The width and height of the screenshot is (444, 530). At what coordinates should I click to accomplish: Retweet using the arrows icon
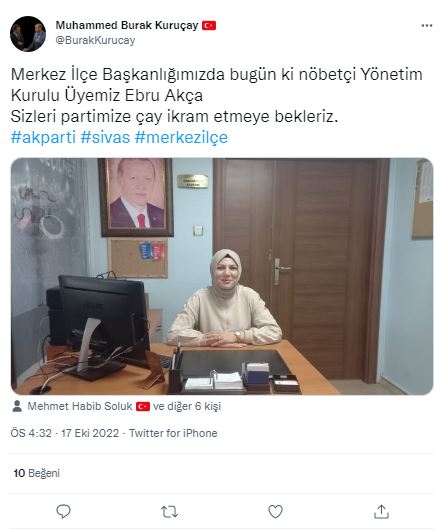pos(169,512)
